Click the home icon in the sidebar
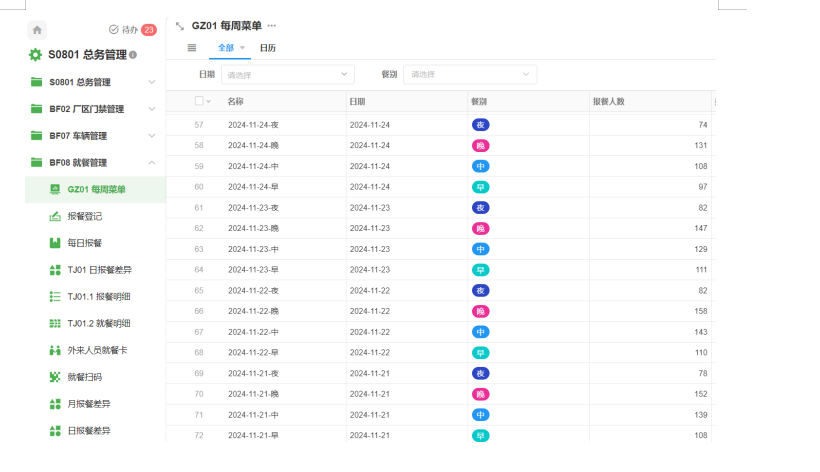Image resolution: width=820 pixels, height=472 pixels. 37,30
